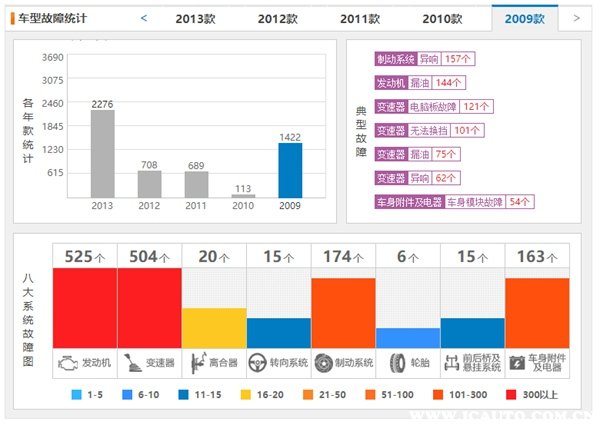This screenshot has height=425, width=600.
Task: Click the clutch (离合器) system icon
Action: (196, 363)
